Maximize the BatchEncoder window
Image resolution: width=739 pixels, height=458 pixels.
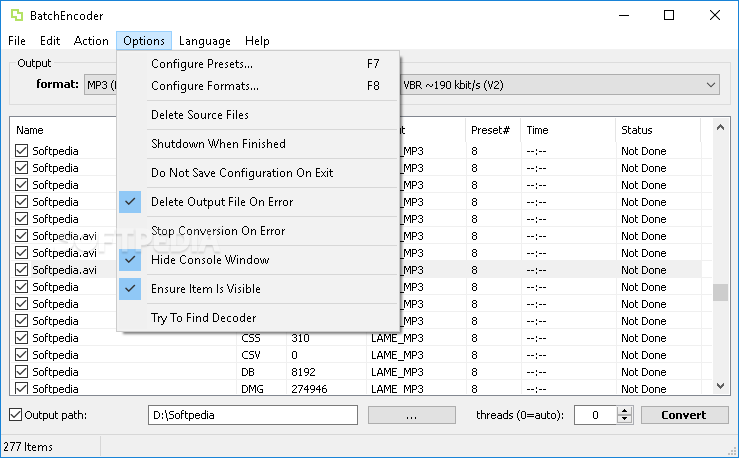pos(669,15)
